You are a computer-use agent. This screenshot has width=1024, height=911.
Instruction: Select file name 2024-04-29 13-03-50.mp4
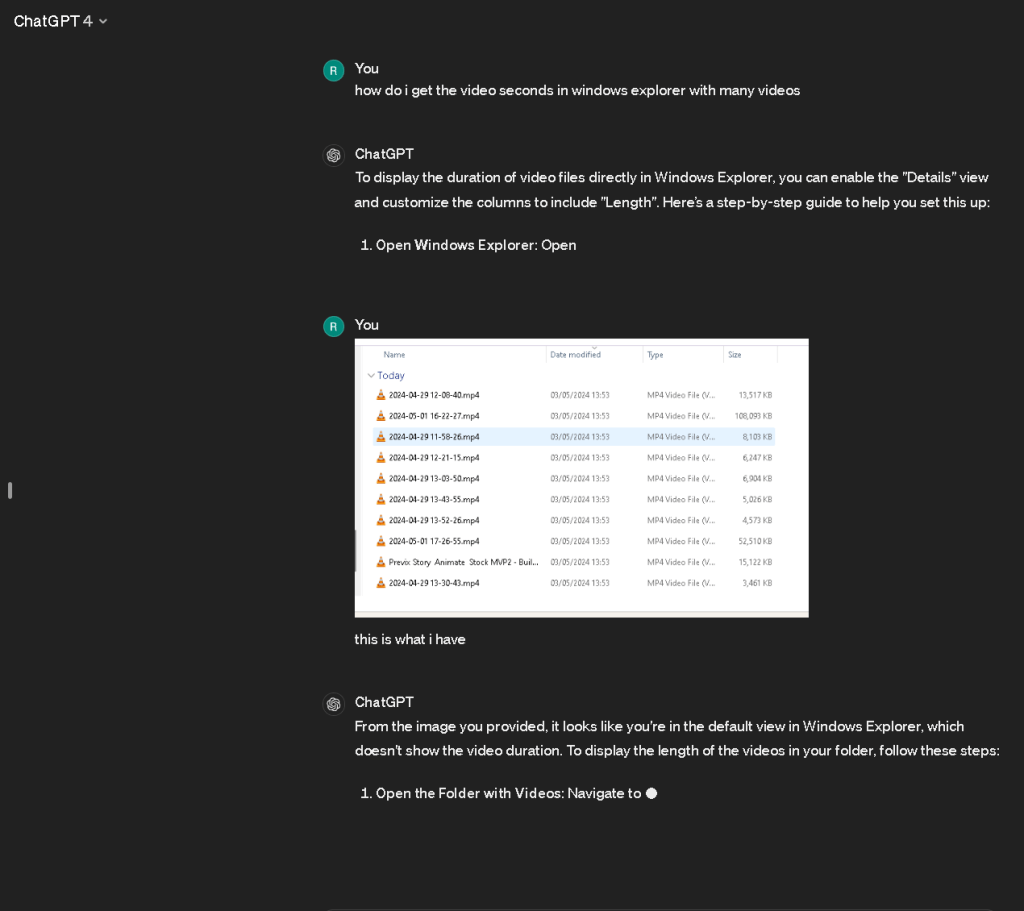pos(434,479)
